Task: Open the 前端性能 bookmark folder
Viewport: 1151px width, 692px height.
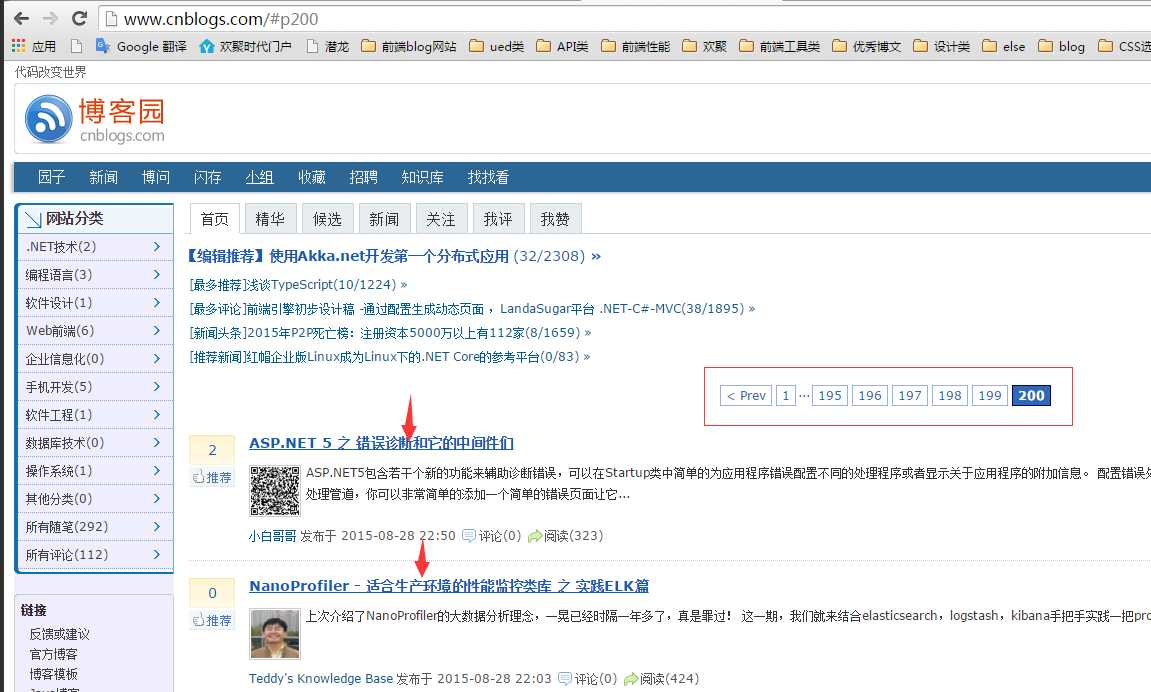Action: click(x=636, y=46)
